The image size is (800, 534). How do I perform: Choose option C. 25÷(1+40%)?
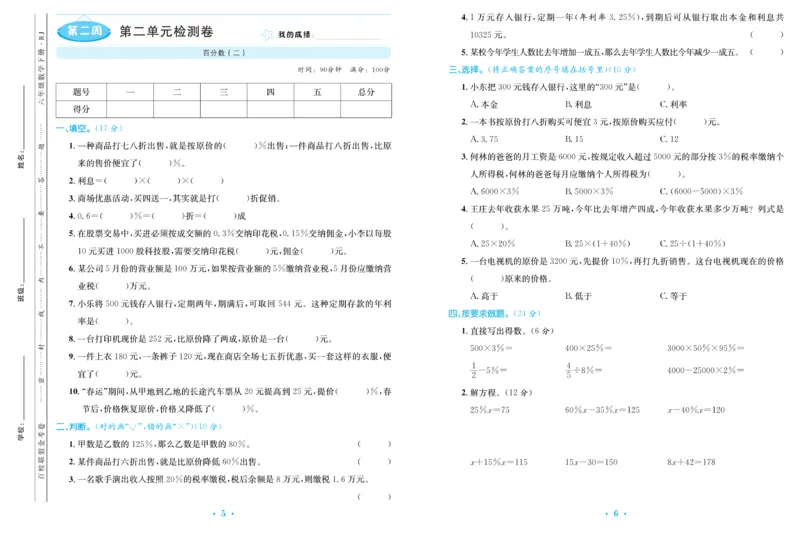coord(692,243)
